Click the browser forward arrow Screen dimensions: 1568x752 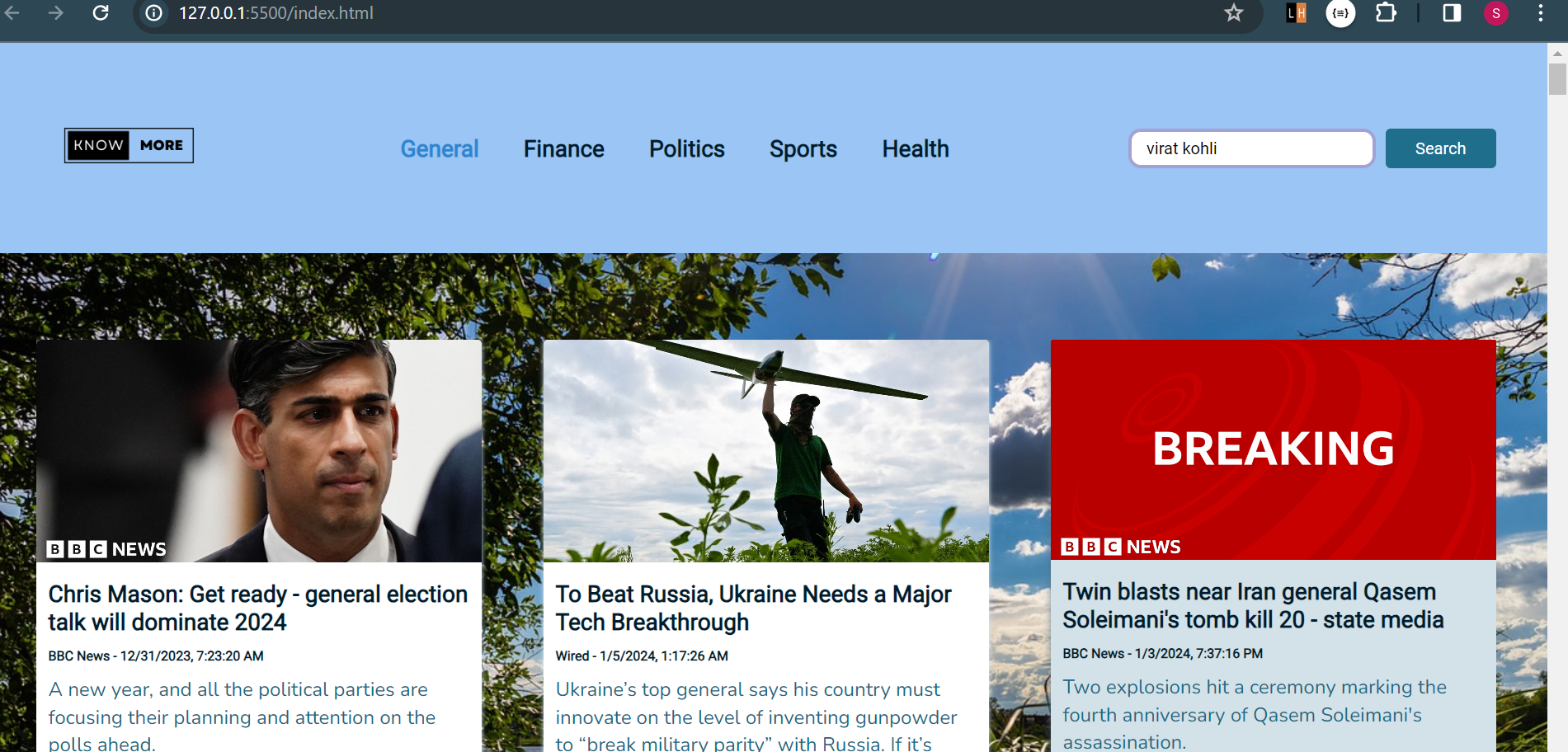(55, 13)
